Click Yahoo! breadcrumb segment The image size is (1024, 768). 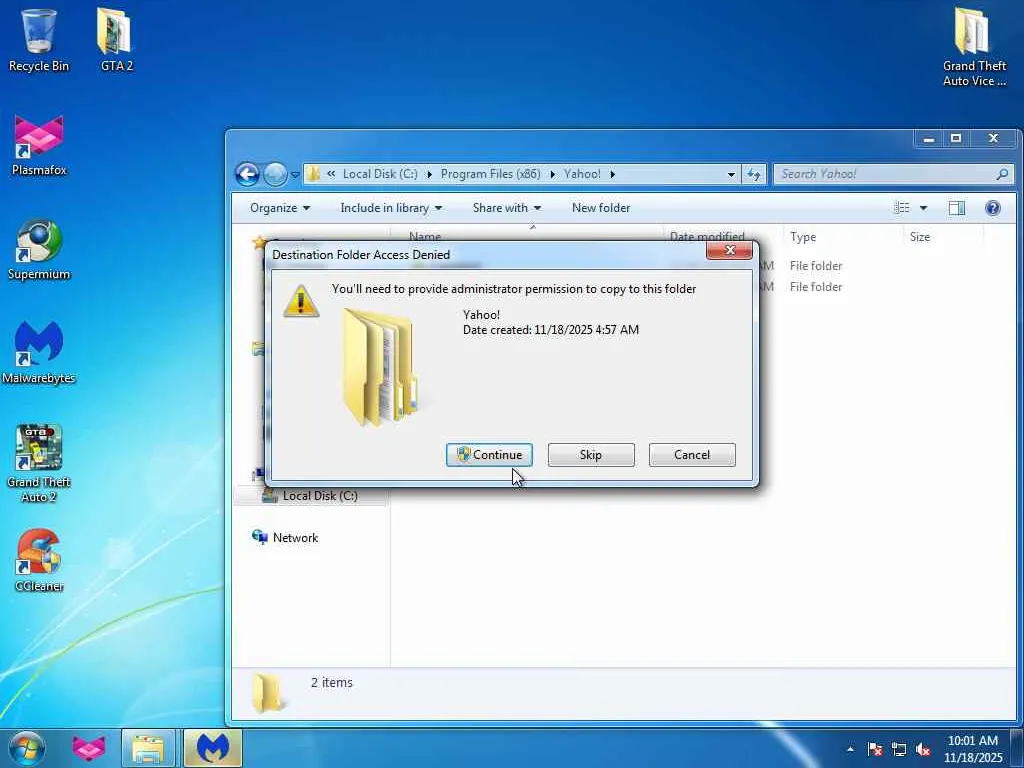click(x=582, y=174)
